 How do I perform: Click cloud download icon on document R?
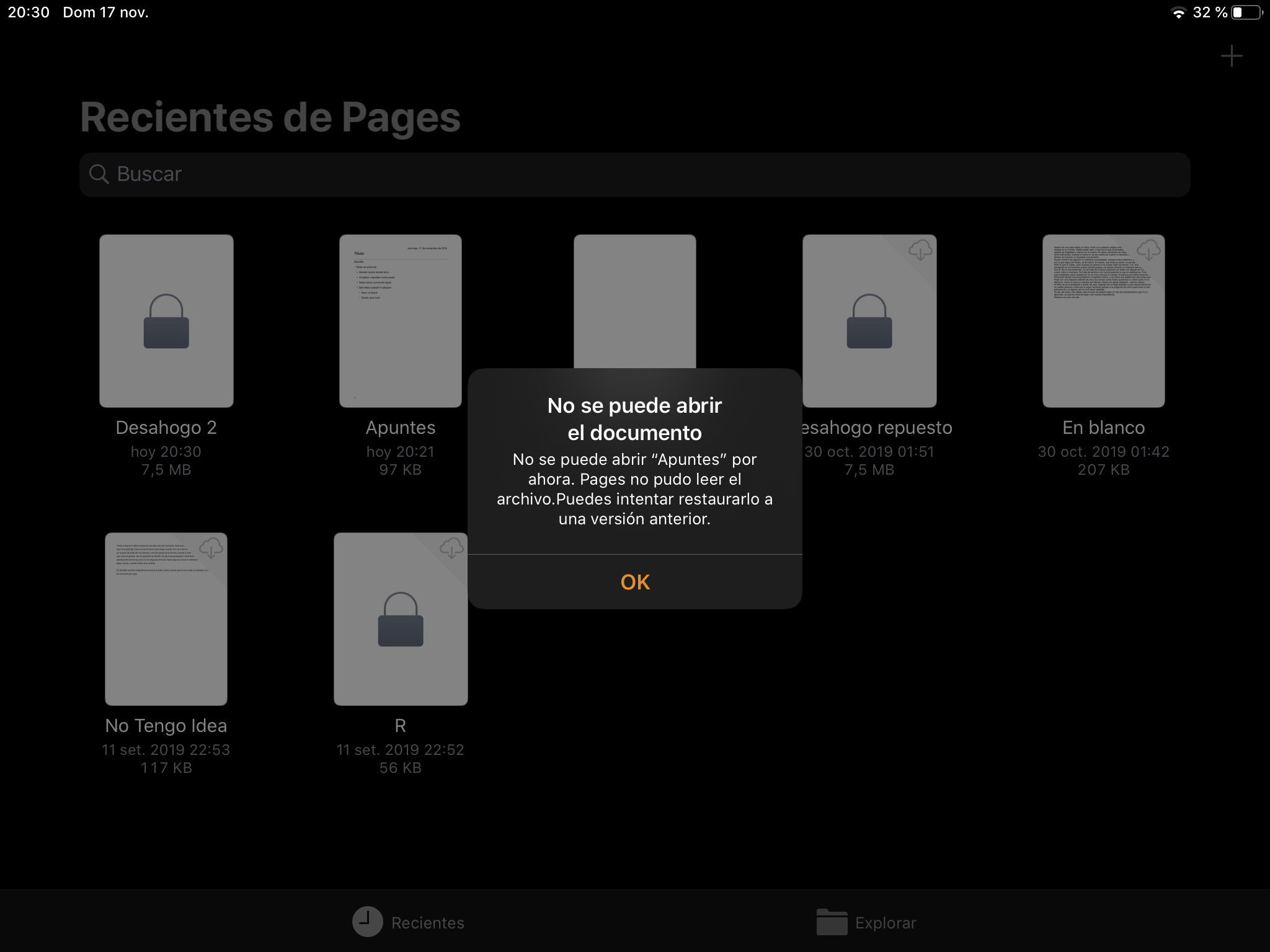[x=451, y=548]
